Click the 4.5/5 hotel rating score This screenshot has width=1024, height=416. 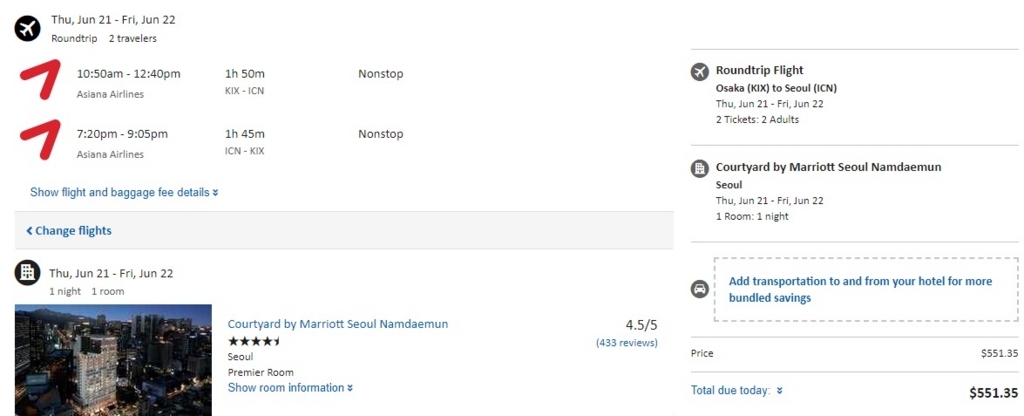pyautogui.click(x=641, y=325)
